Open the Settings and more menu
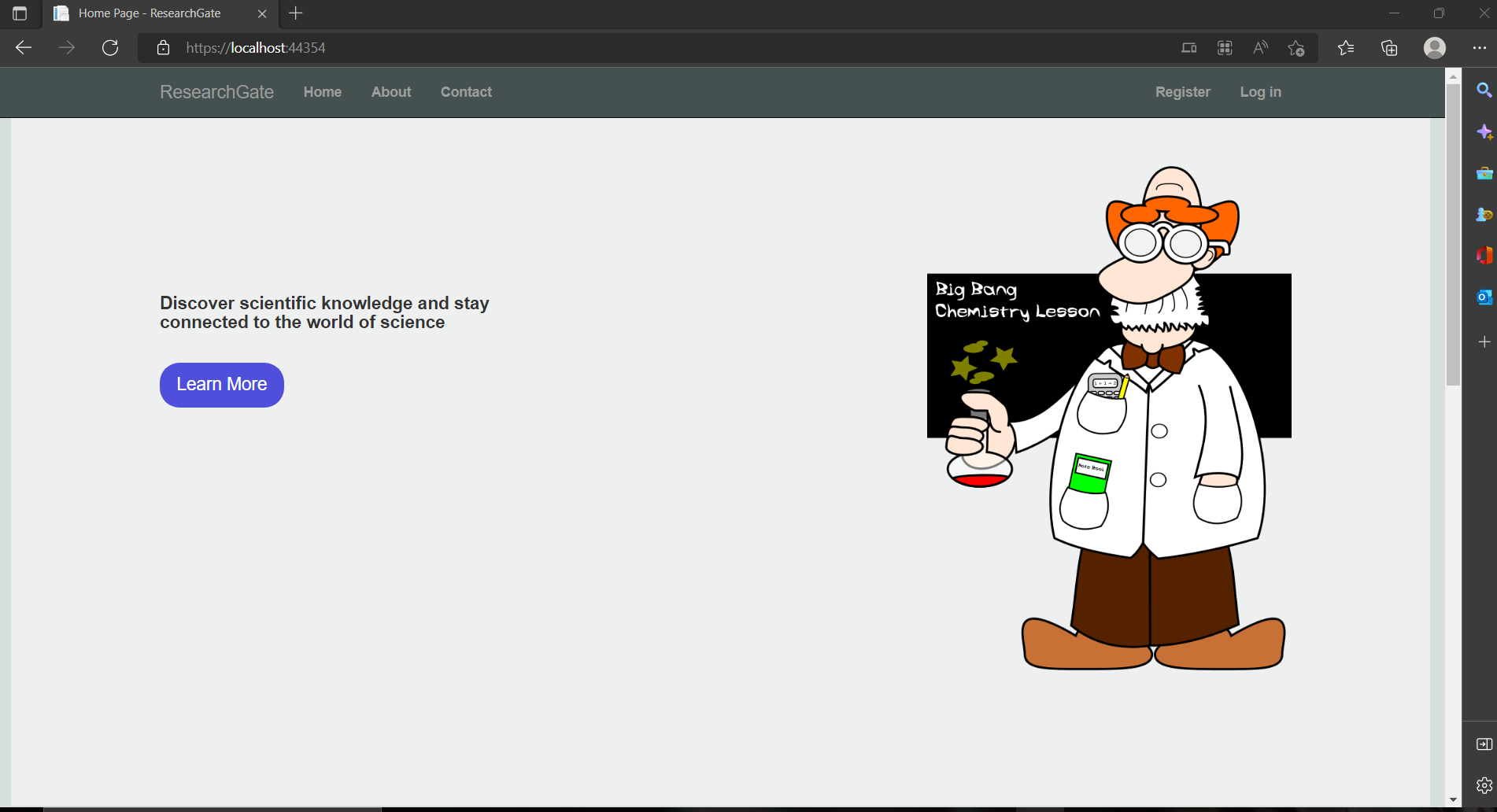 pyautogui.click(x=1479, y=47)
